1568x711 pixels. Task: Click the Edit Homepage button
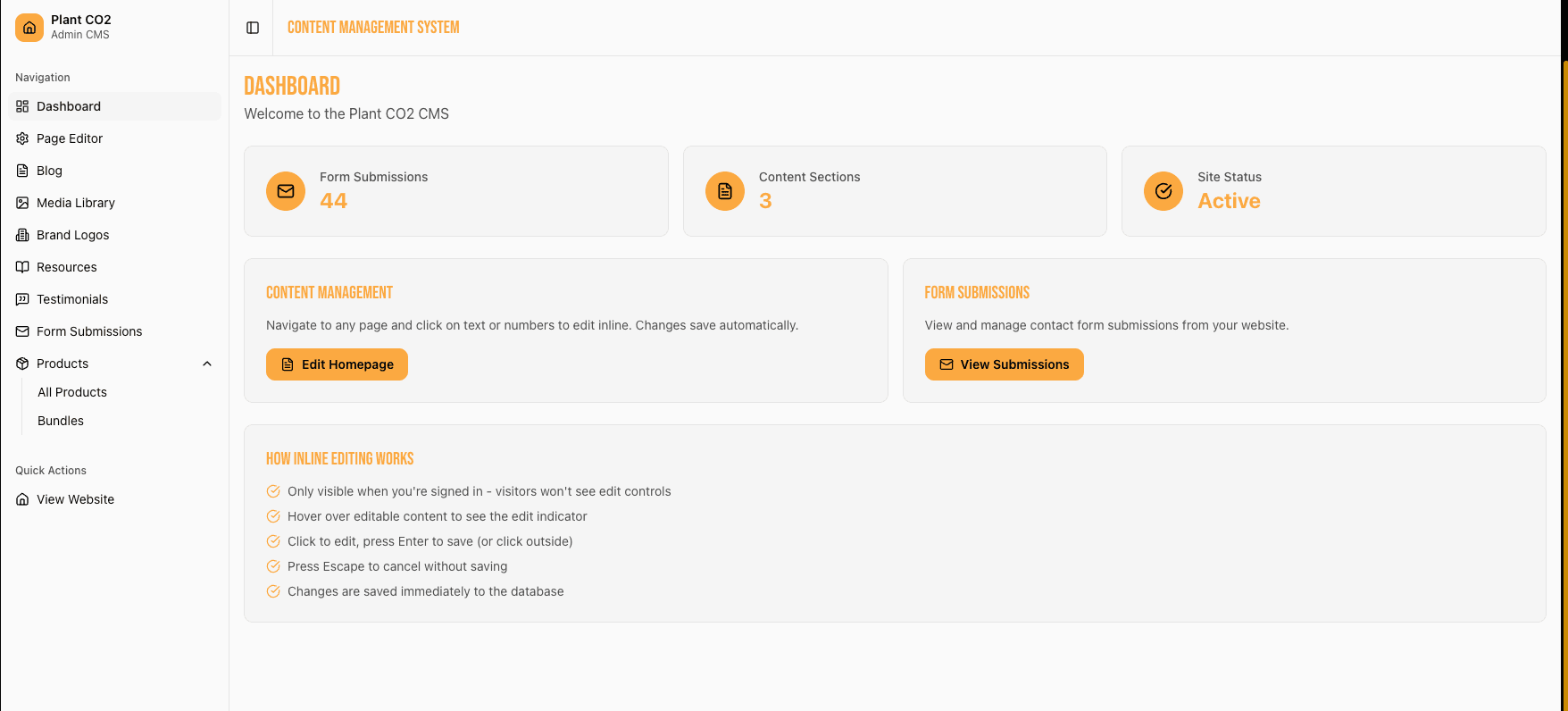click(337, 364)
